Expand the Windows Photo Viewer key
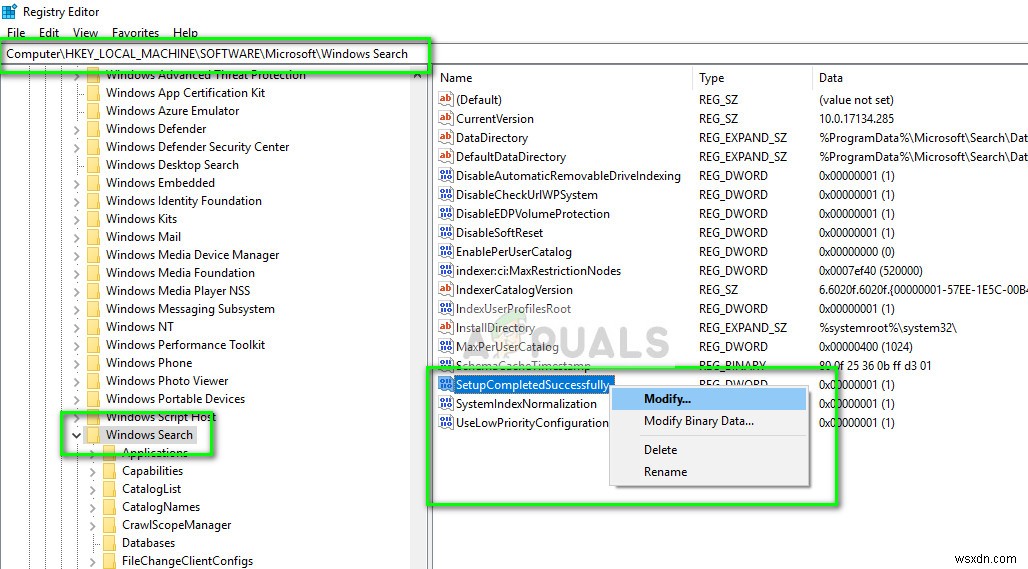 [x=77, y=382]
